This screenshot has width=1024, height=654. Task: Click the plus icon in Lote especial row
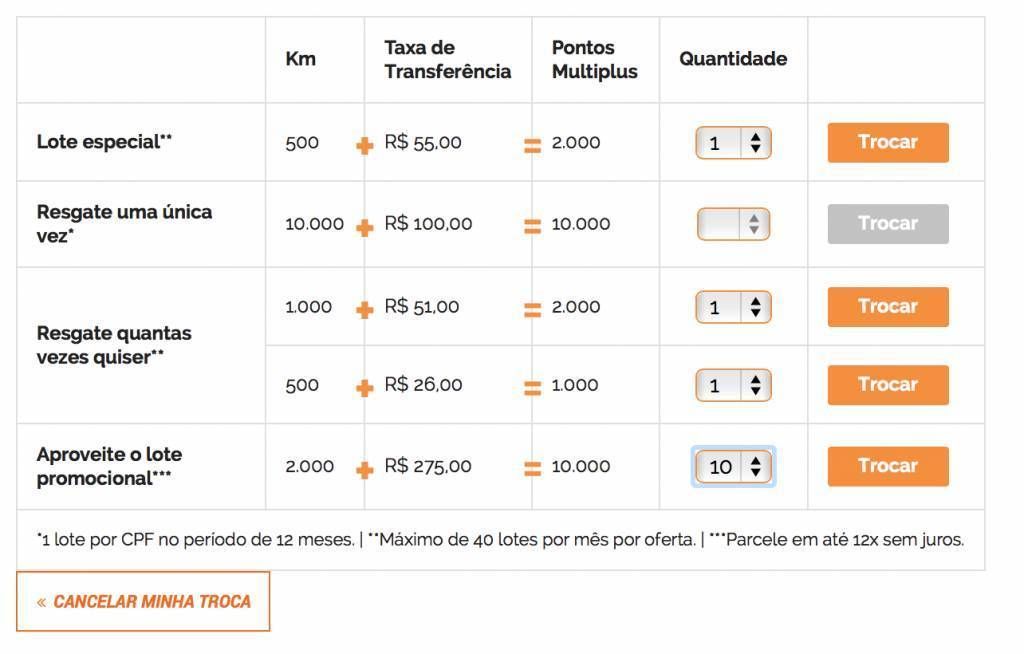[x=364, y=146]
